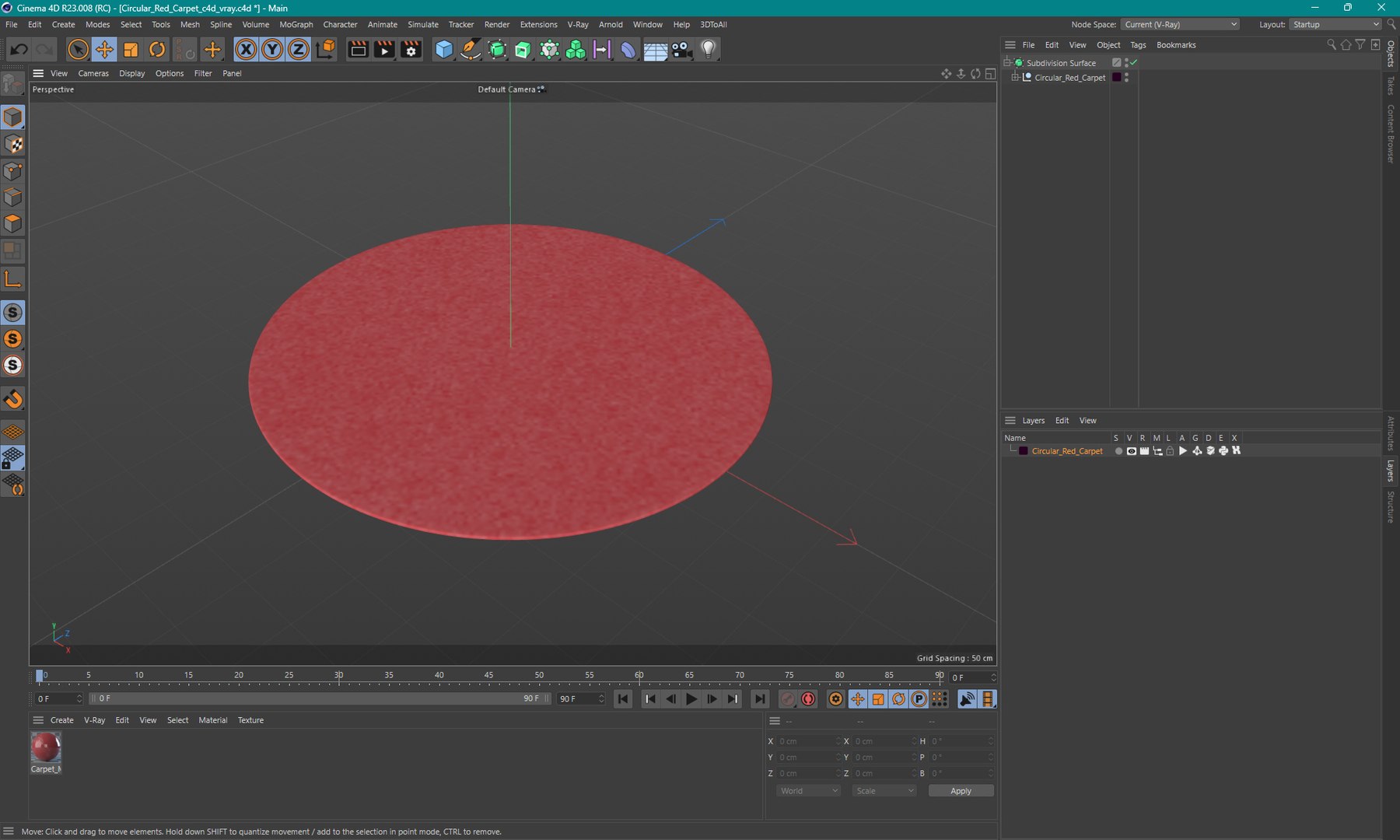
Task: Toggle X axis lock
Action: coord(246,50)
